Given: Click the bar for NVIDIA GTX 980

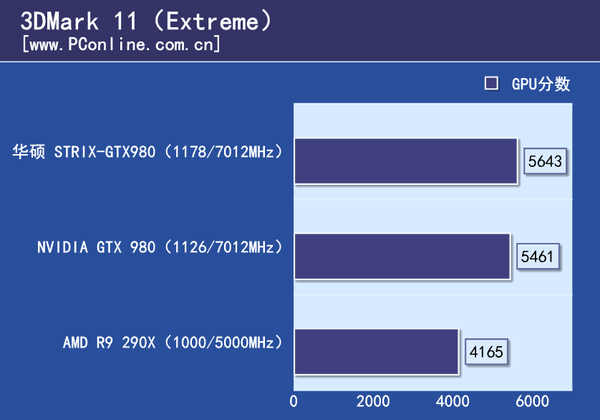Looking at the screenshot, I should 402,257.
